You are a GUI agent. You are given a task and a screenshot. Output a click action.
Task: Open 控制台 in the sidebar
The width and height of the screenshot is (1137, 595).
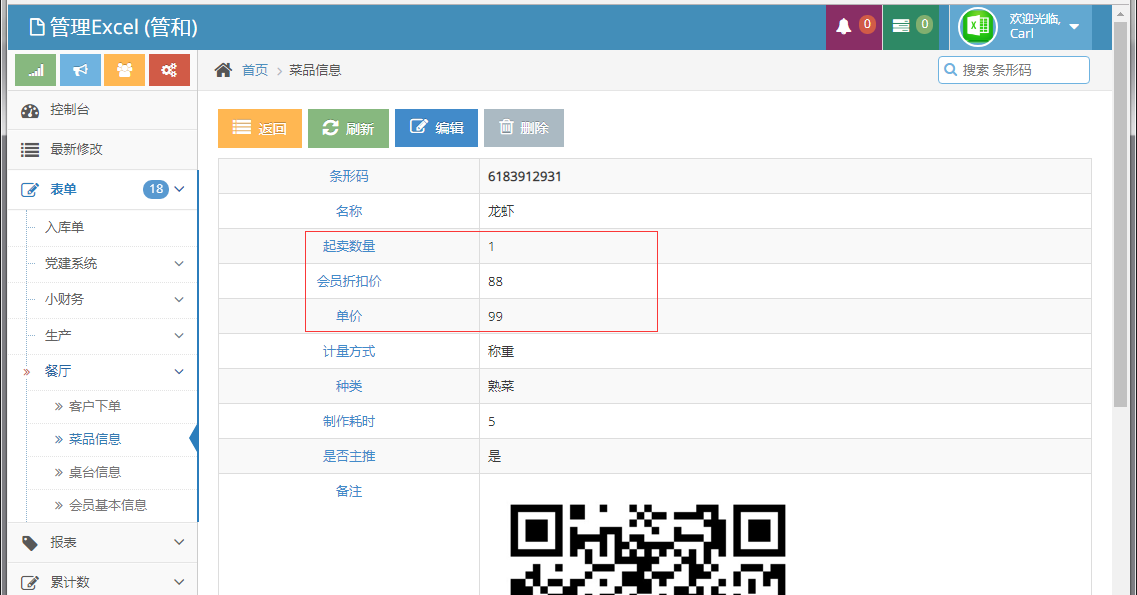click(102, 110)
